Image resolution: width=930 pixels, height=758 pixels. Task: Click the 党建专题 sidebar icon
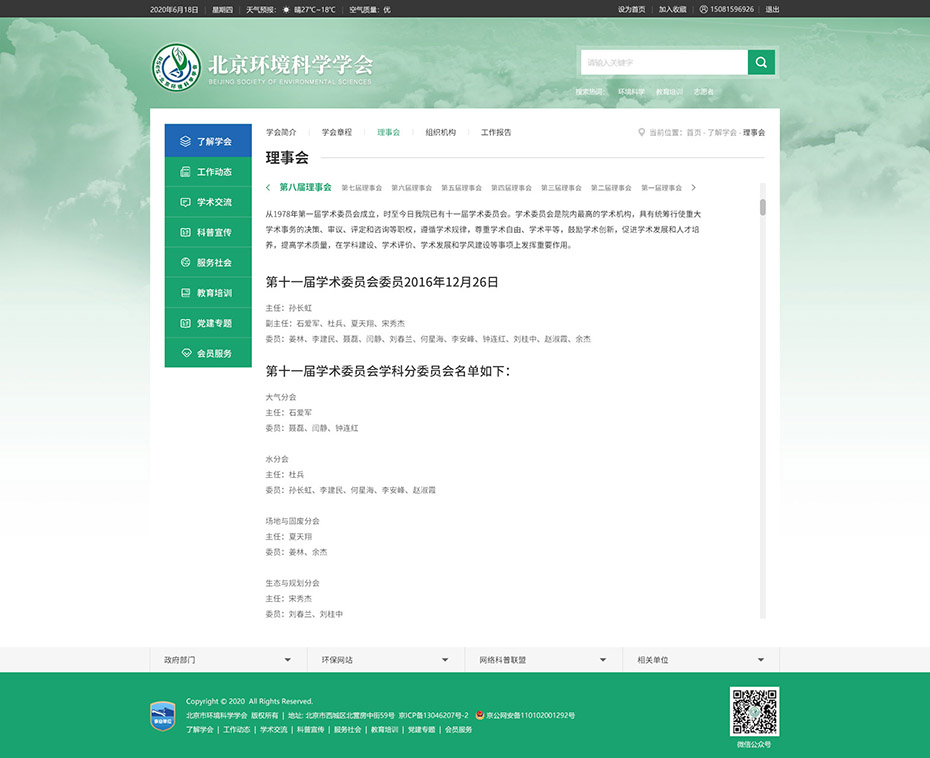185,322
